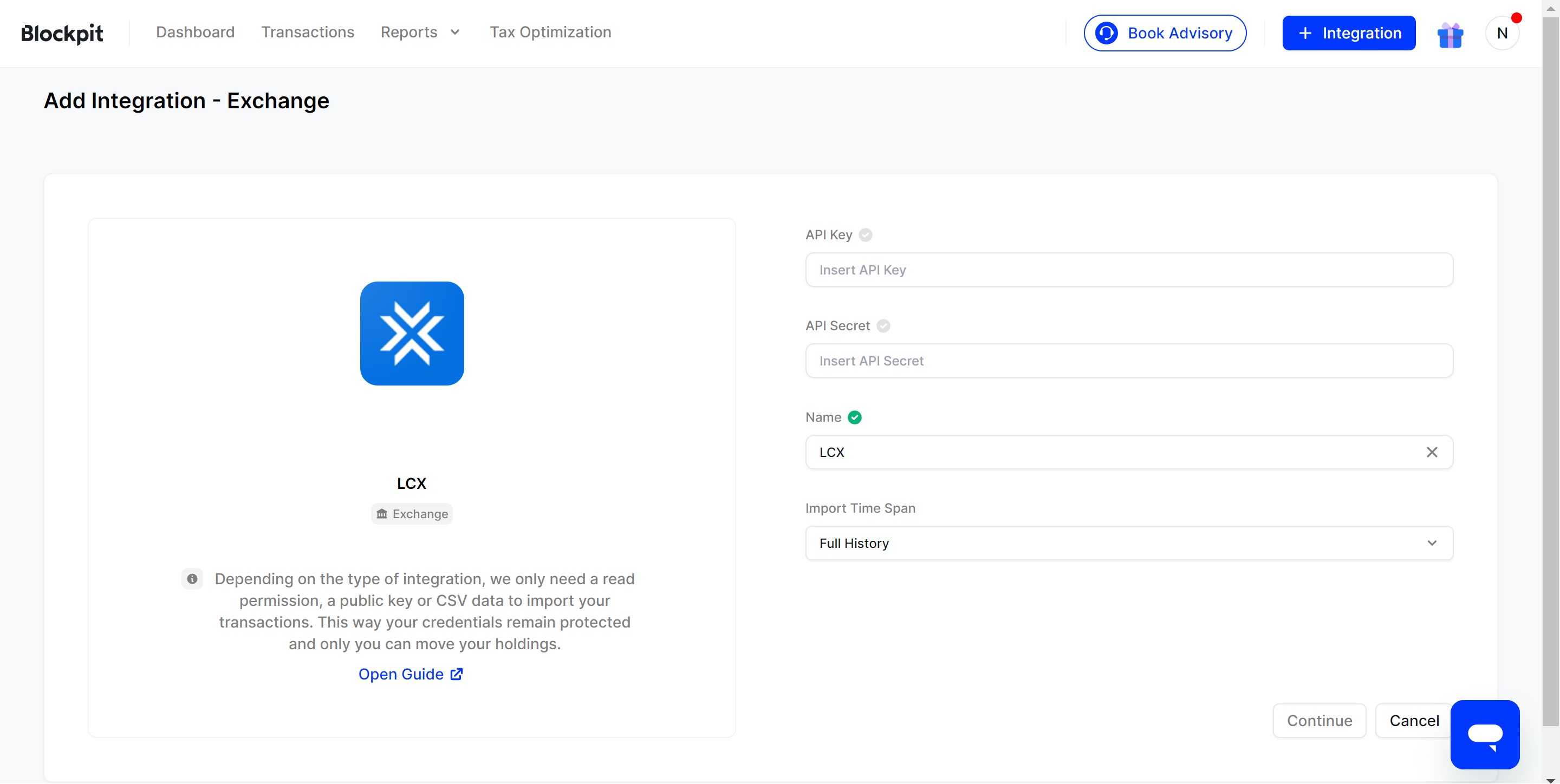Click the Book Advisory button

coord(1165,33)
